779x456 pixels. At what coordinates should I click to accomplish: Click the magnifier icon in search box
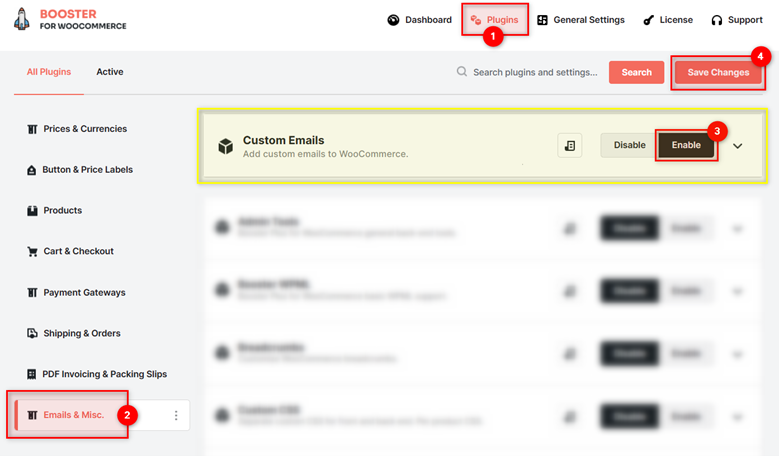pyautogui.click(x=462, y=72)
